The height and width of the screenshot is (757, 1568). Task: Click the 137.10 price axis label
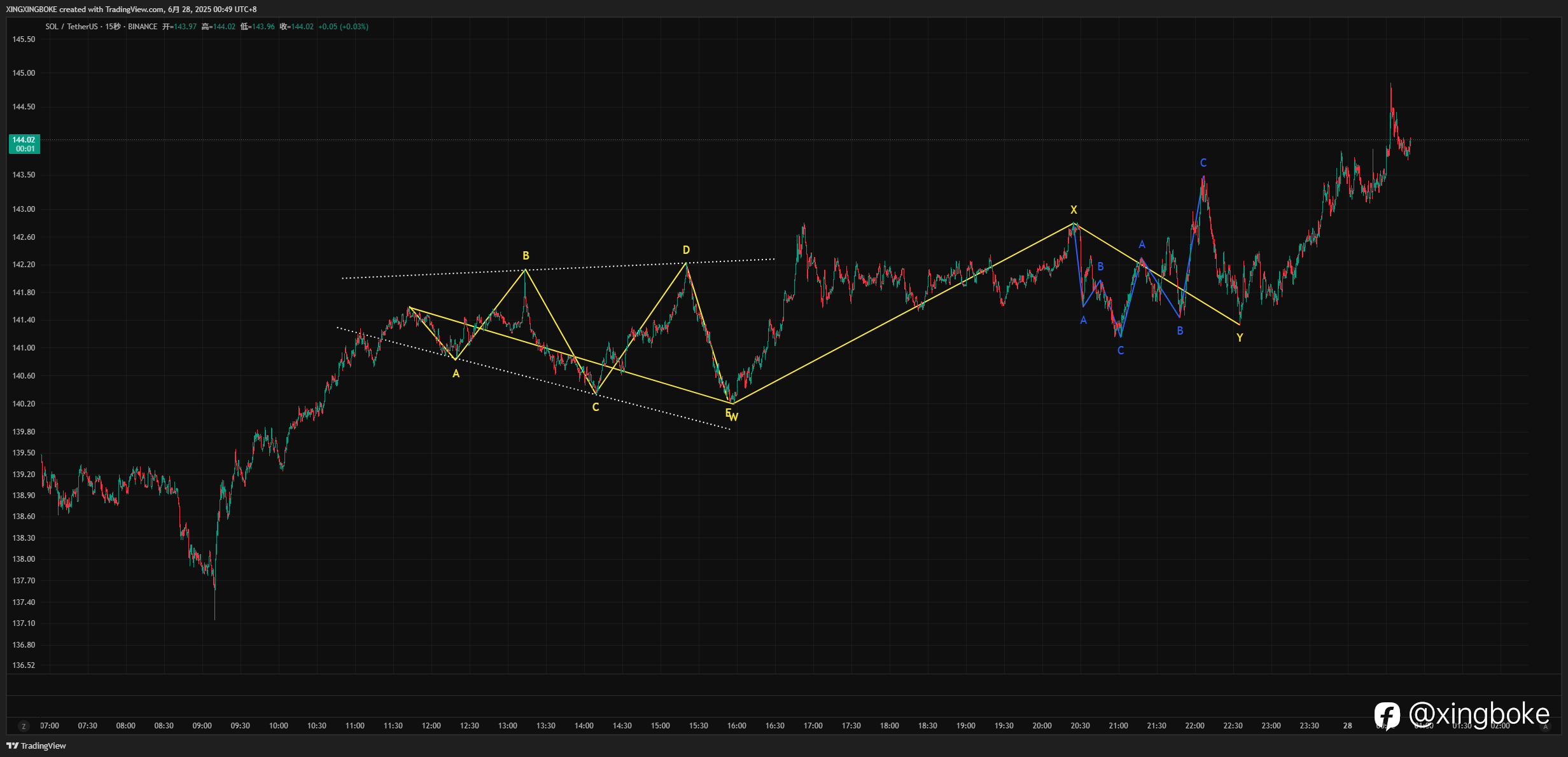point(24,623)
